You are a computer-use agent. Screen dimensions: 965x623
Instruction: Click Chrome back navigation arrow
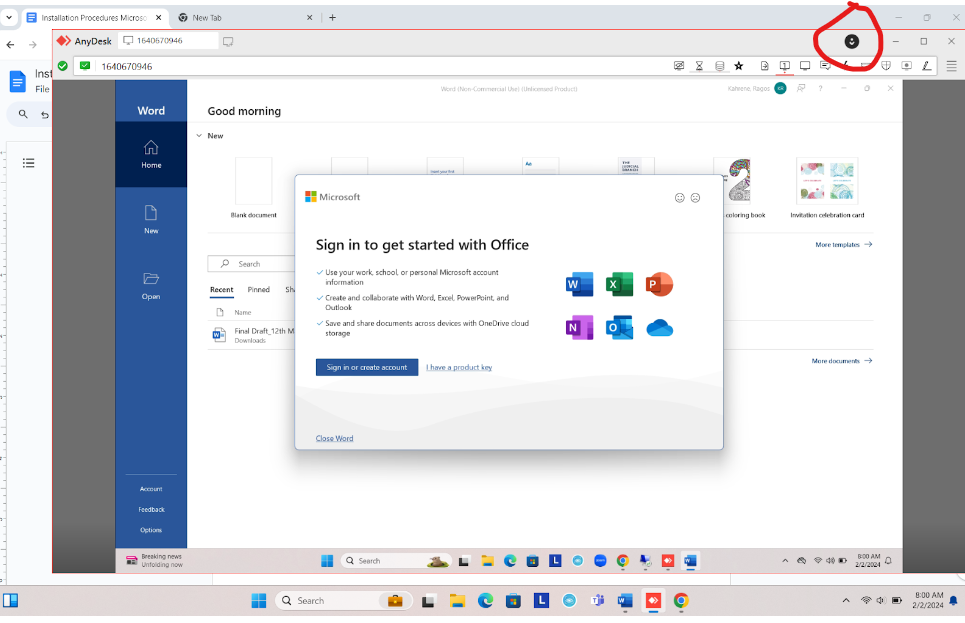[x=10, y=44]
